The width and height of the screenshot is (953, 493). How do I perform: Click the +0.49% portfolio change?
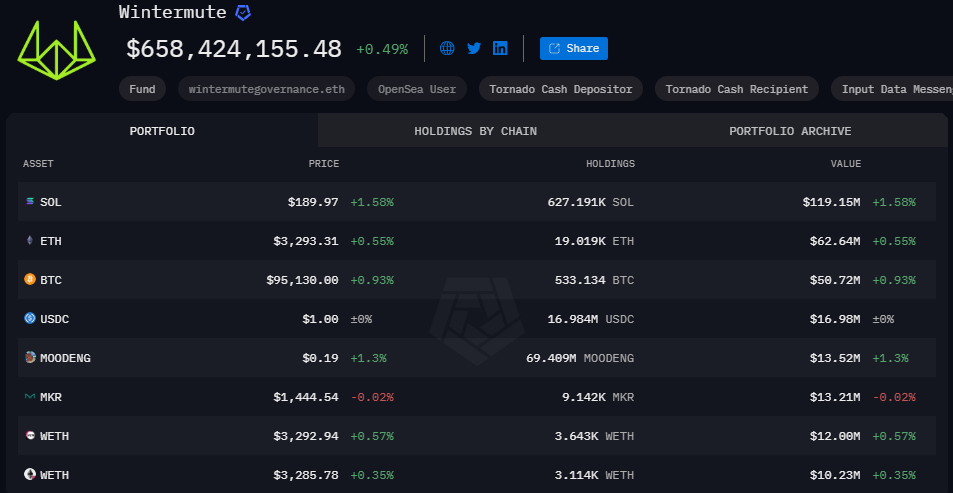[382, 49]
